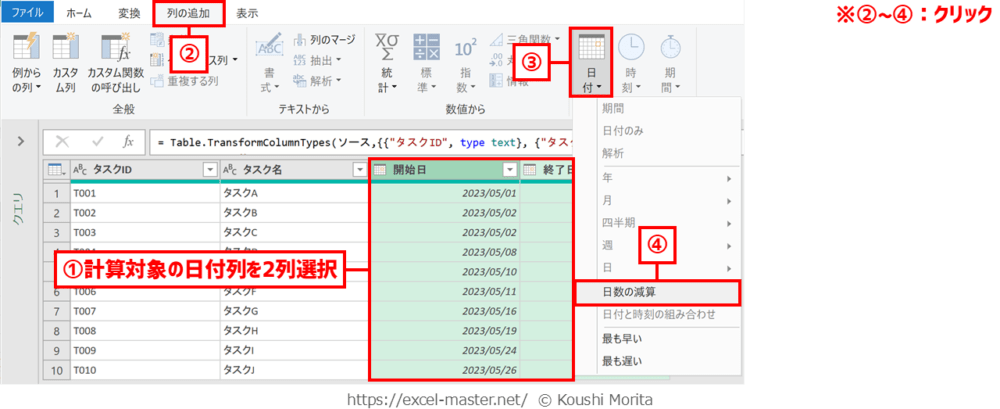Open the 標準 arithmetic dropdown
Viewport: 1000px width, 409px height.
pos(426,64)
